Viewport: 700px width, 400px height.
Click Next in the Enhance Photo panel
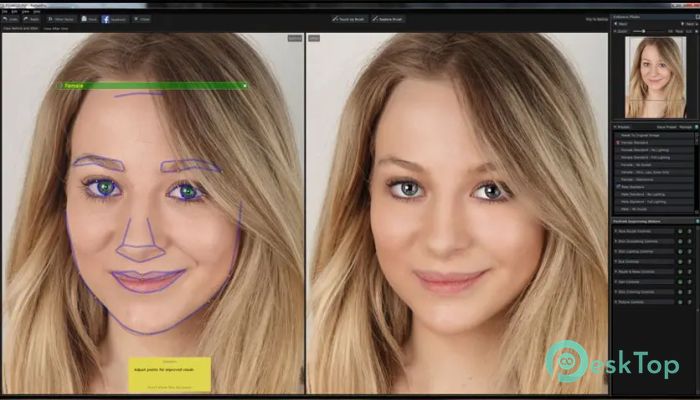(x=688, y=24)
